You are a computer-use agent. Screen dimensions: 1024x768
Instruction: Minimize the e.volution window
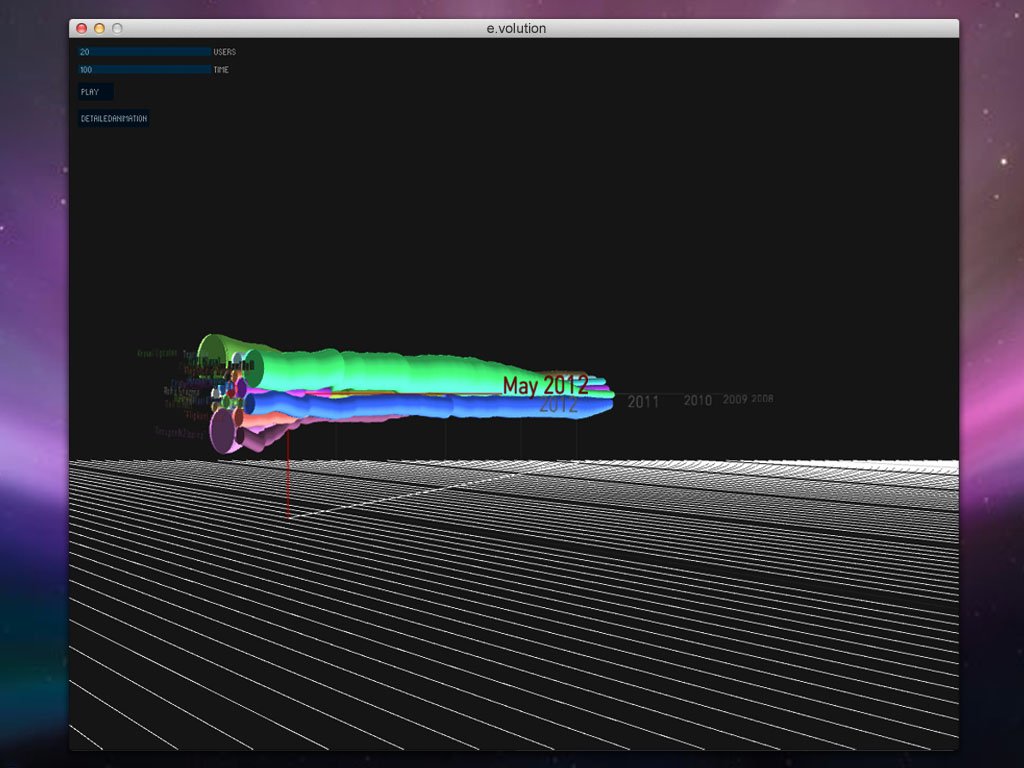tap(99, 28)
